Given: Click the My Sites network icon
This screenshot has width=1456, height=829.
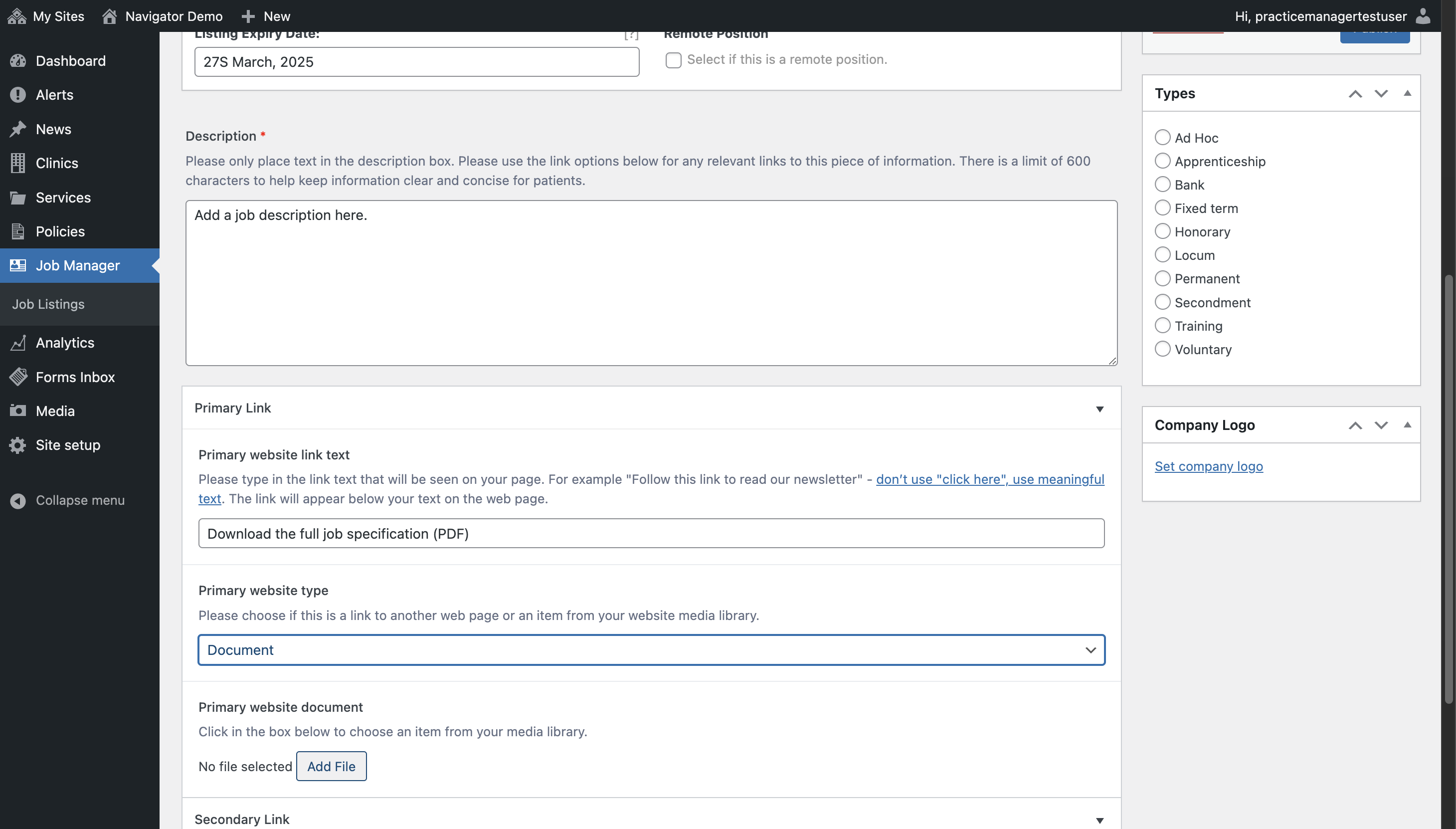Looking at the screenshot, I should point(17,16).
